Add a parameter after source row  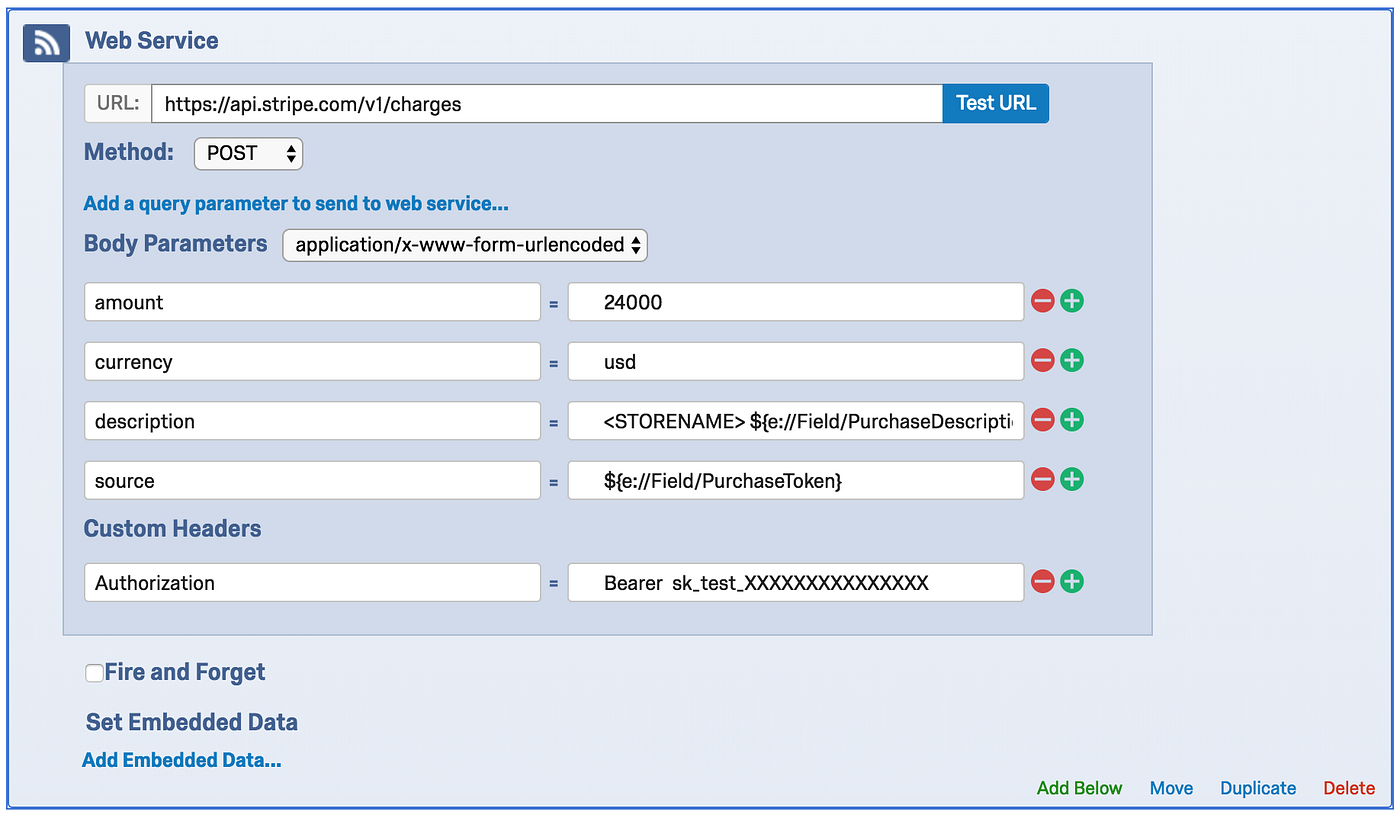pos(1072,480)
